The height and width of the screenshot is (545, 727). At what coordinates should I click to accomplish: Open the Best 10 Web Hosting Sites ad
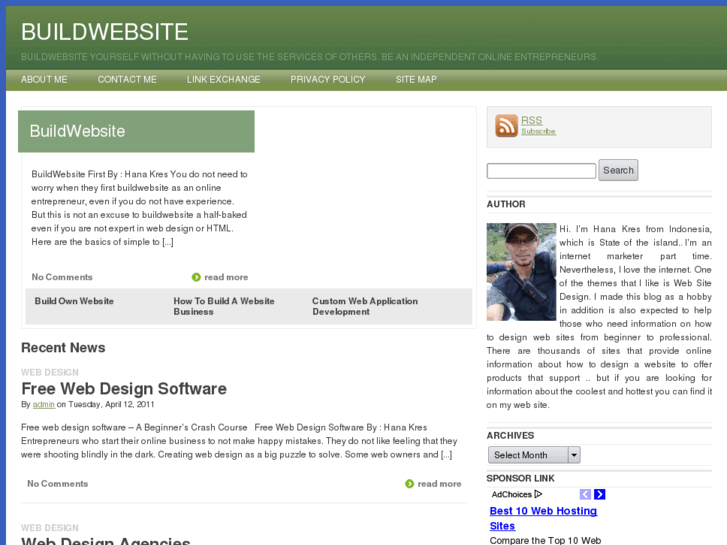point(543,518)
